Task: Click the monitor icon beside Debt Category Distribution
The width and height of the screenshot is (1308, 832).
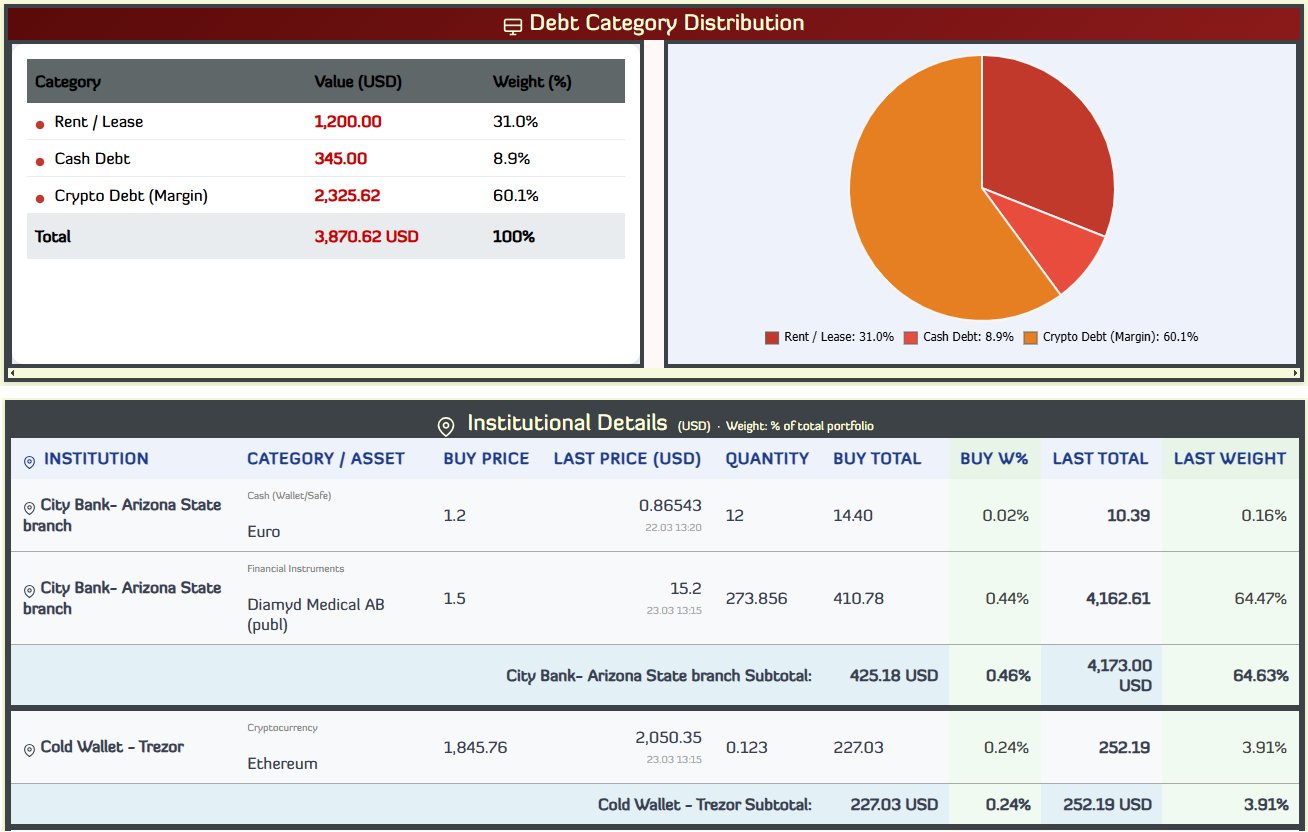Action: click(x=512, y=25)
